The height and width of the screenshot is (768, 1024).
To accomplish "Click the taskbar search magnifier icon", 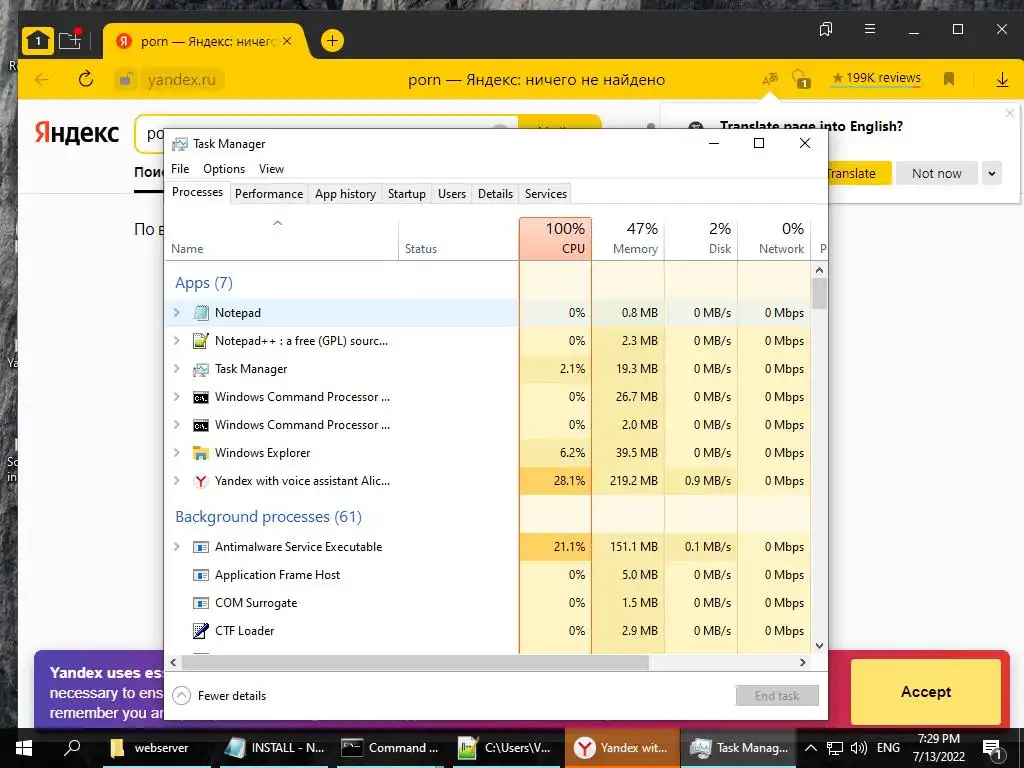I will click(72, 747).
